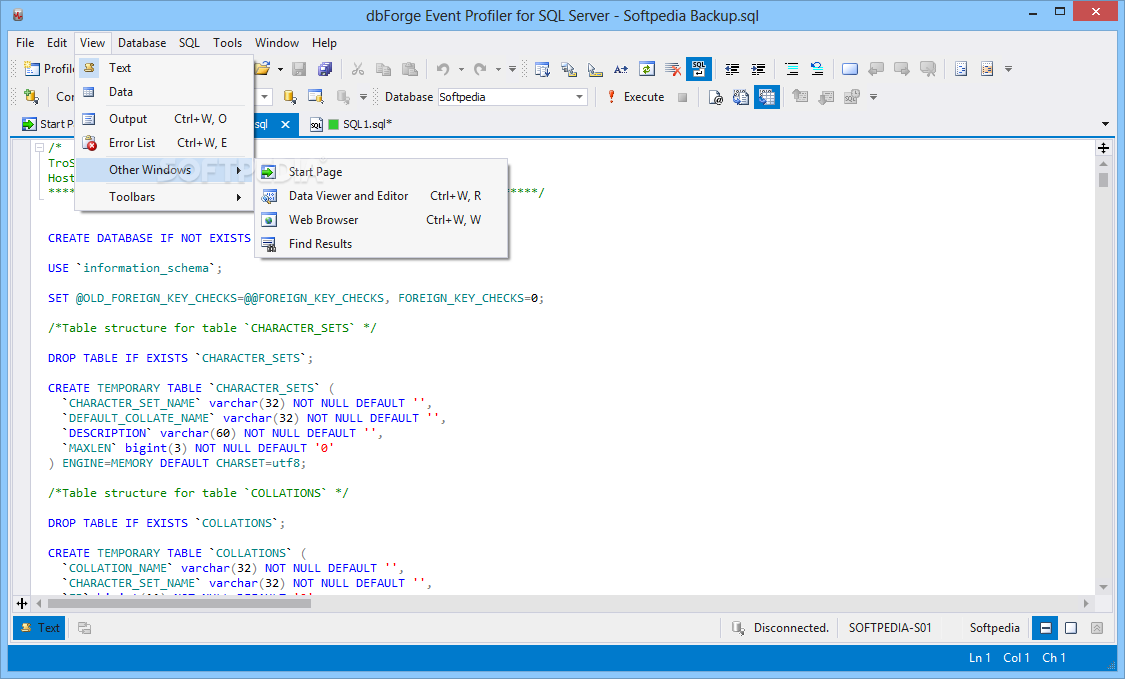
Task: Choose Error List from View menu
Action: point(164,143)
